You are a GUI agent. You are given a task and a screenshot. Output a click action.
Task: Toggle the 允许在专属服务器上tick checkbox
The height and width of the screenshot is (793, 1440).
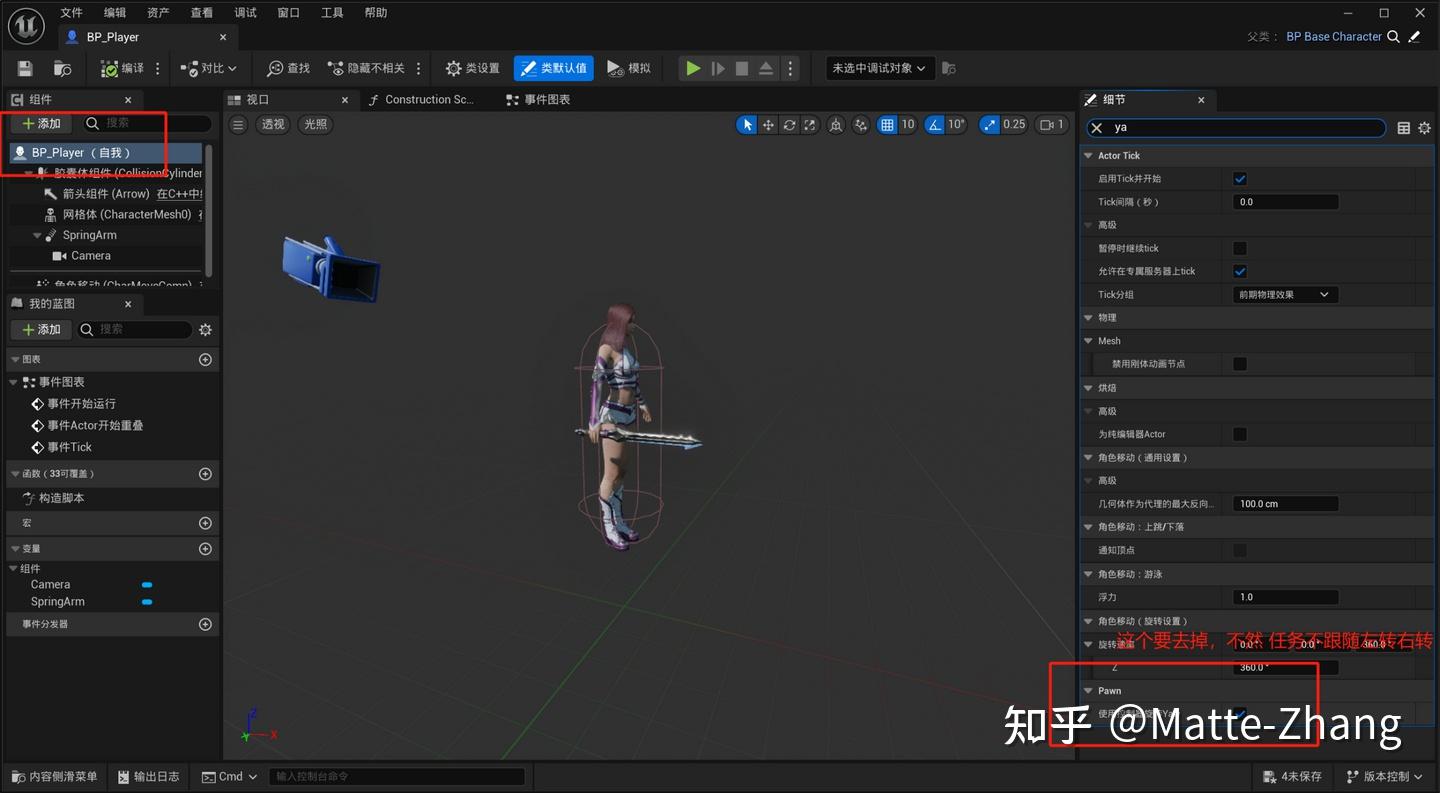coord(1240,271)
